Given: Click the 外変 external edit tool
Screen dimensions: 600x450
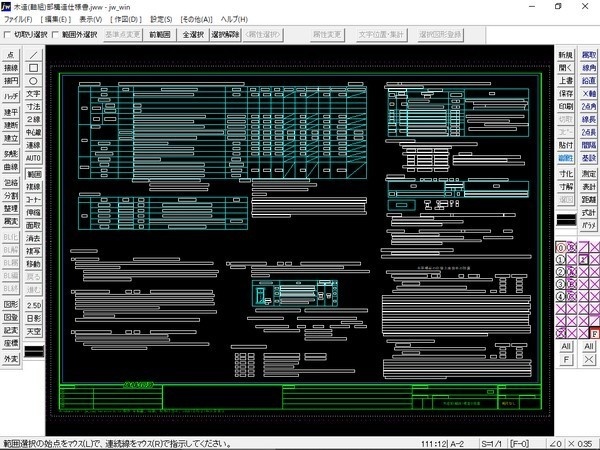Looking at the screenshot, I should (11, 359).
